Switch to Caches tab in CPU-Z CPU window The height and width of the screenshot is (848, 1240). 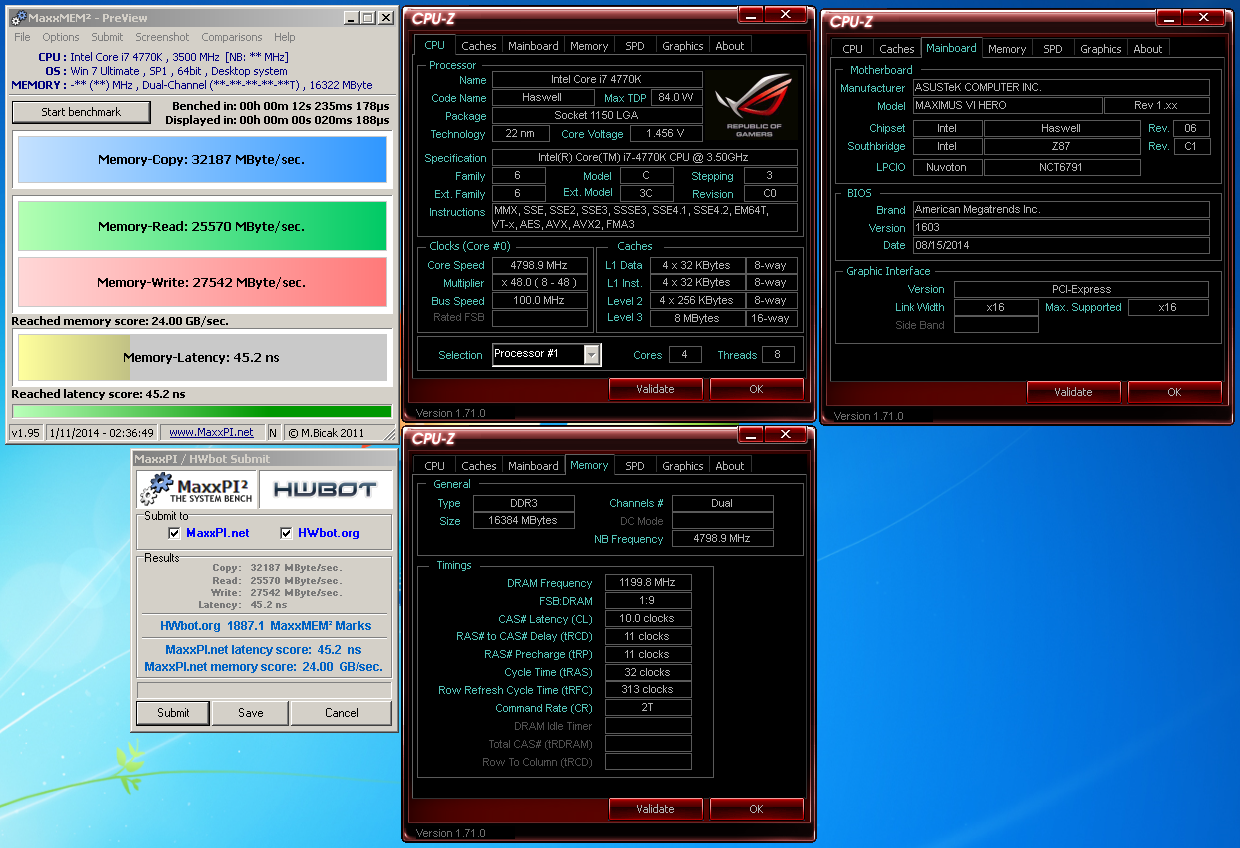(x=479, y=46)
